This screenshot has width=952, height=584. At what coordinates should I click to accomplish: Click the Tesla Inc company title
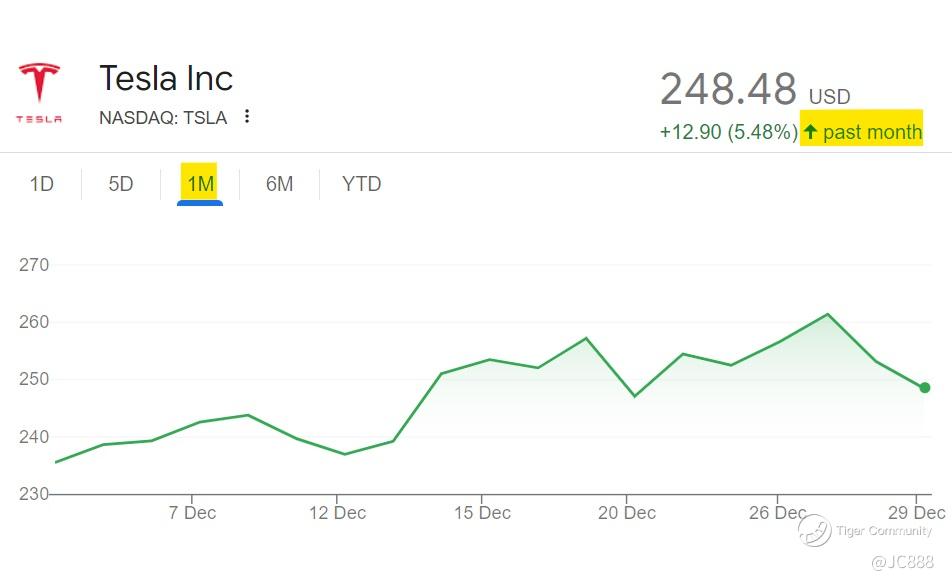166,79
